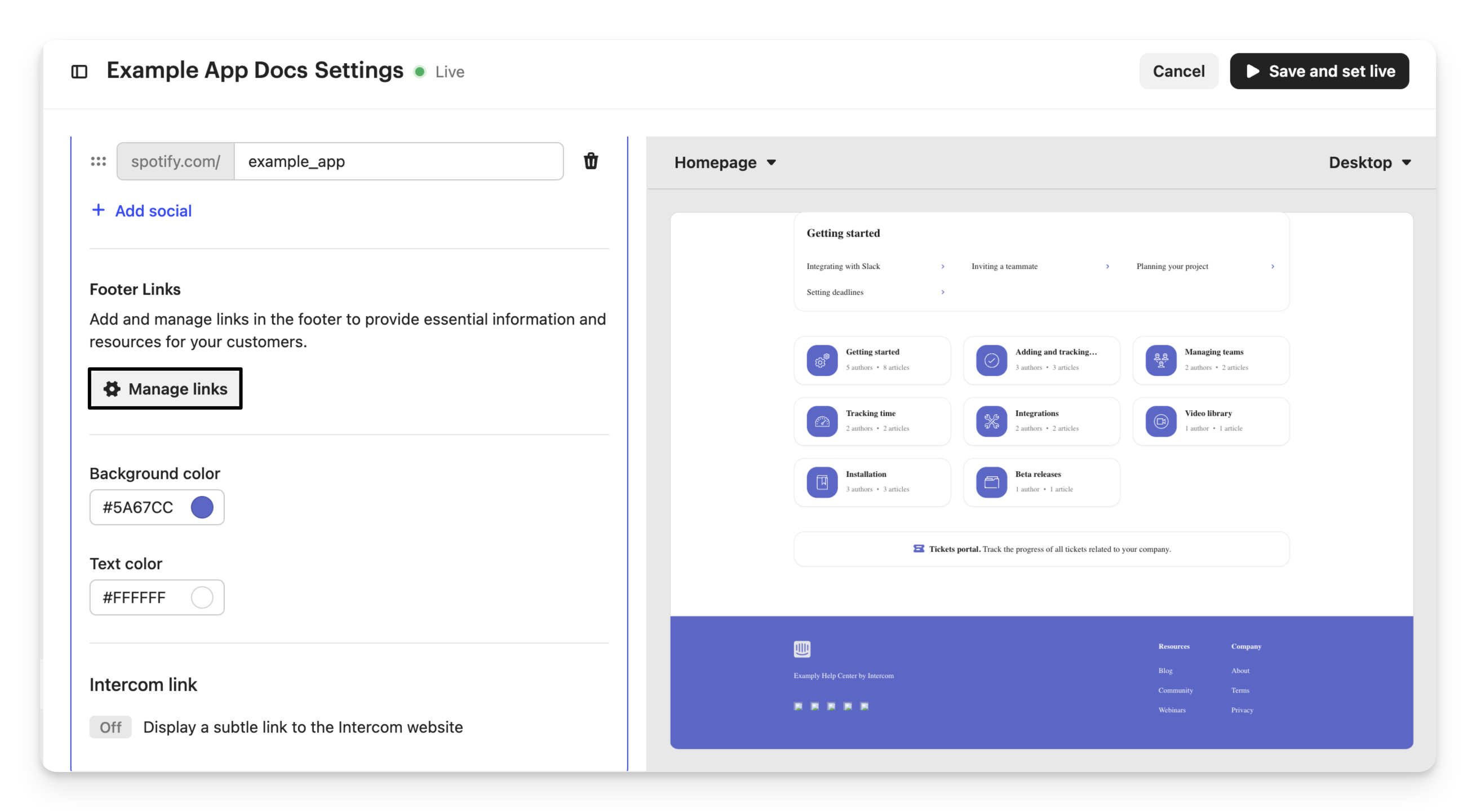Toggle the Intercom link Off switch

(x=110, y=726)
